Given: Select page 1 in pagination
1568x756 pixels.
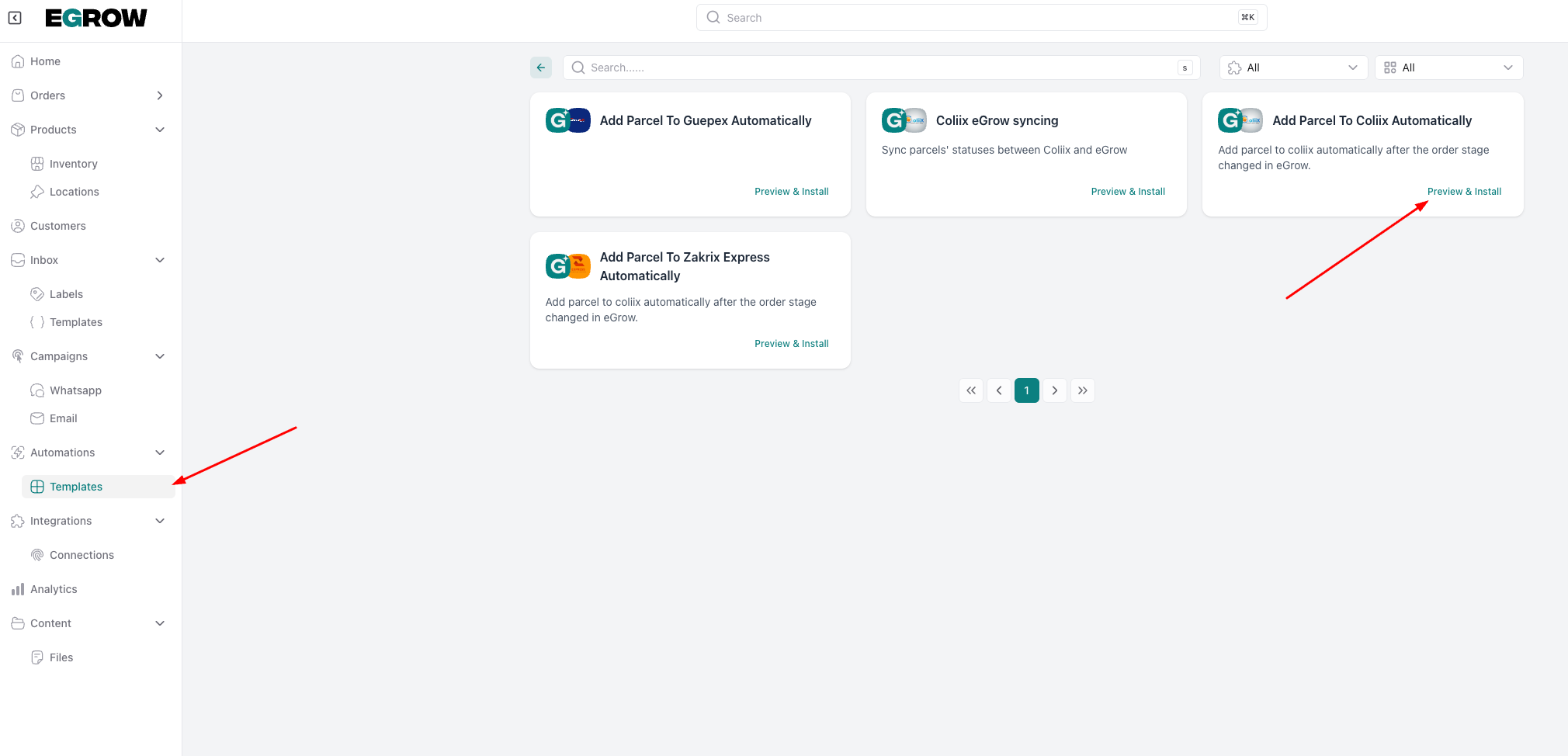Looking at the screenshot, I should pos(1026,390).
